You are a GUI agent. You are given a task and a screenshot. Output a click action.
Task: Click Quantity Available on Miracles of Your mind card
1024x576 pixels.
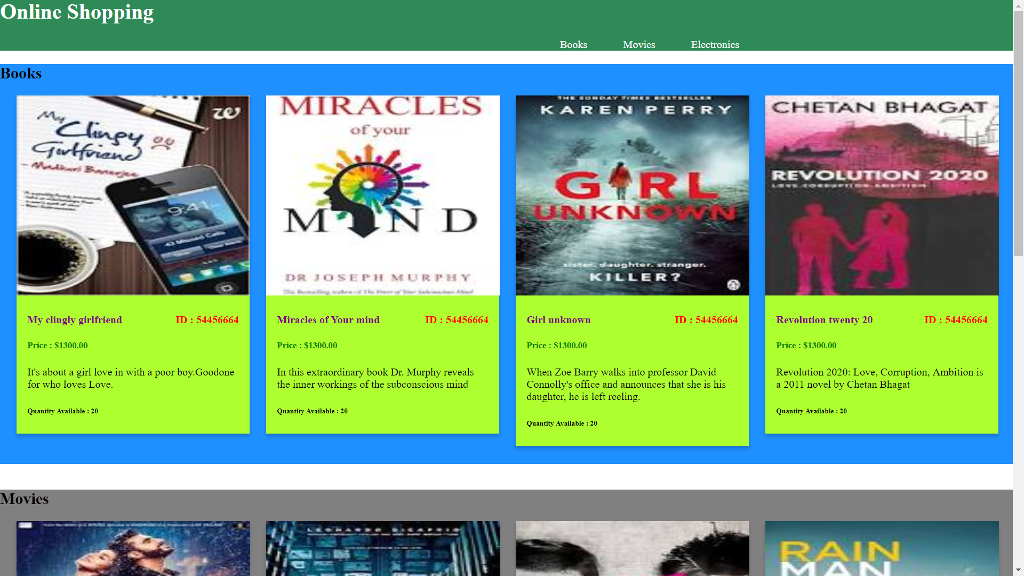(312, 411)
